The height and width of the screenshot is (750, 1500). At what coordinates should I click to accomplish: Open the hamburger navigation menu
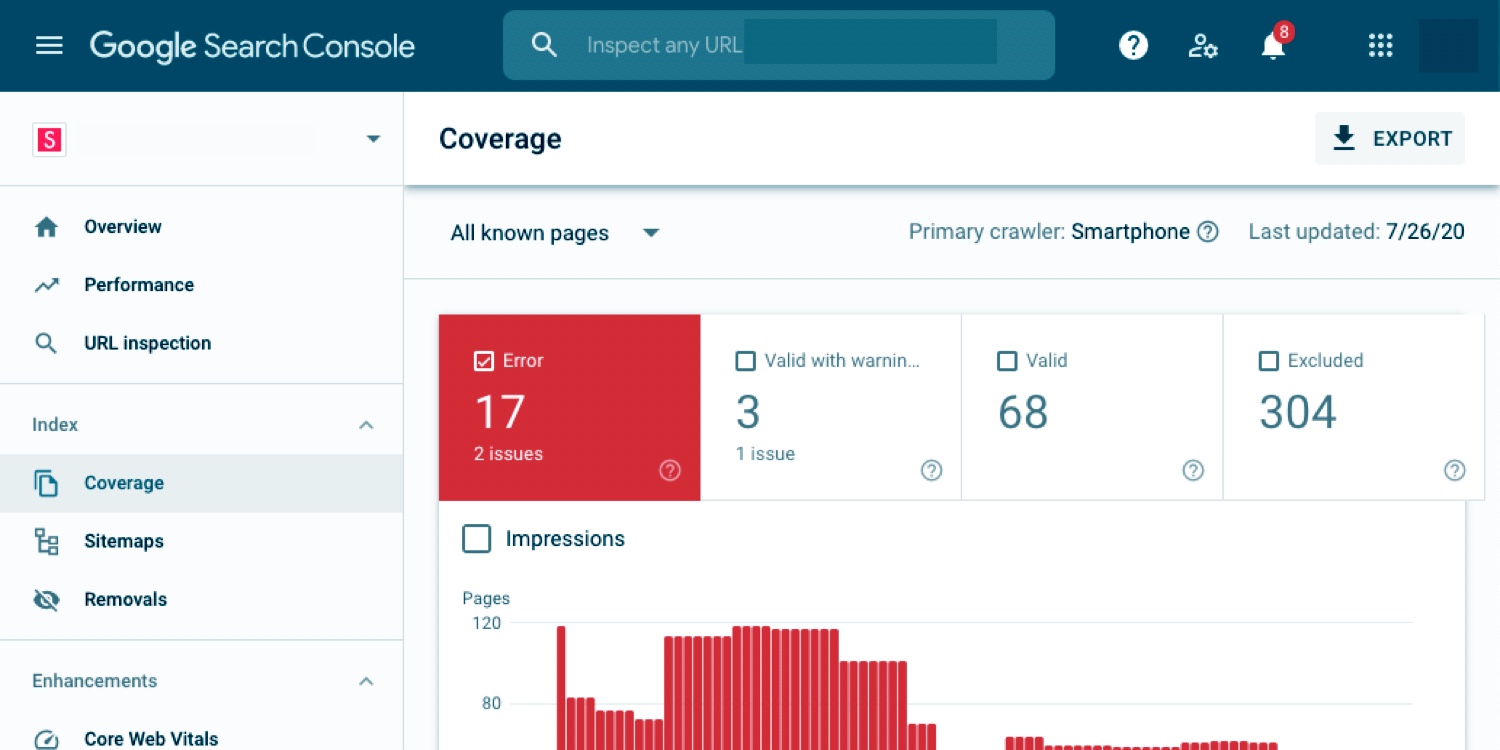[49, 46]
